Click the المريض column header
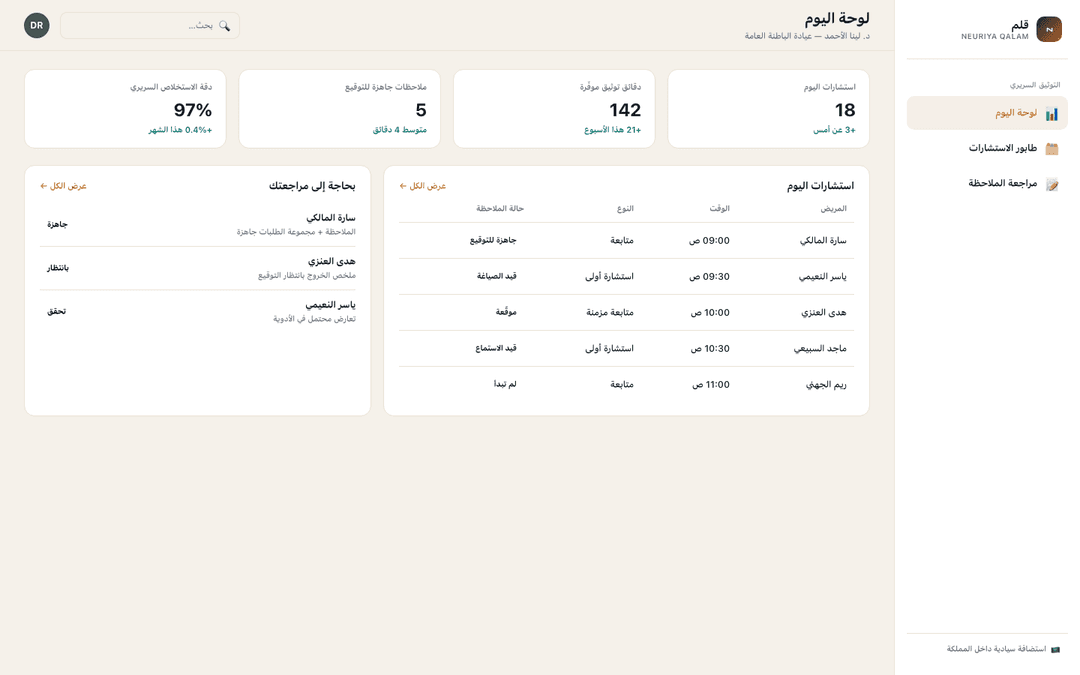This screenshot has width=1080, height=675. (x=833, y=208)
